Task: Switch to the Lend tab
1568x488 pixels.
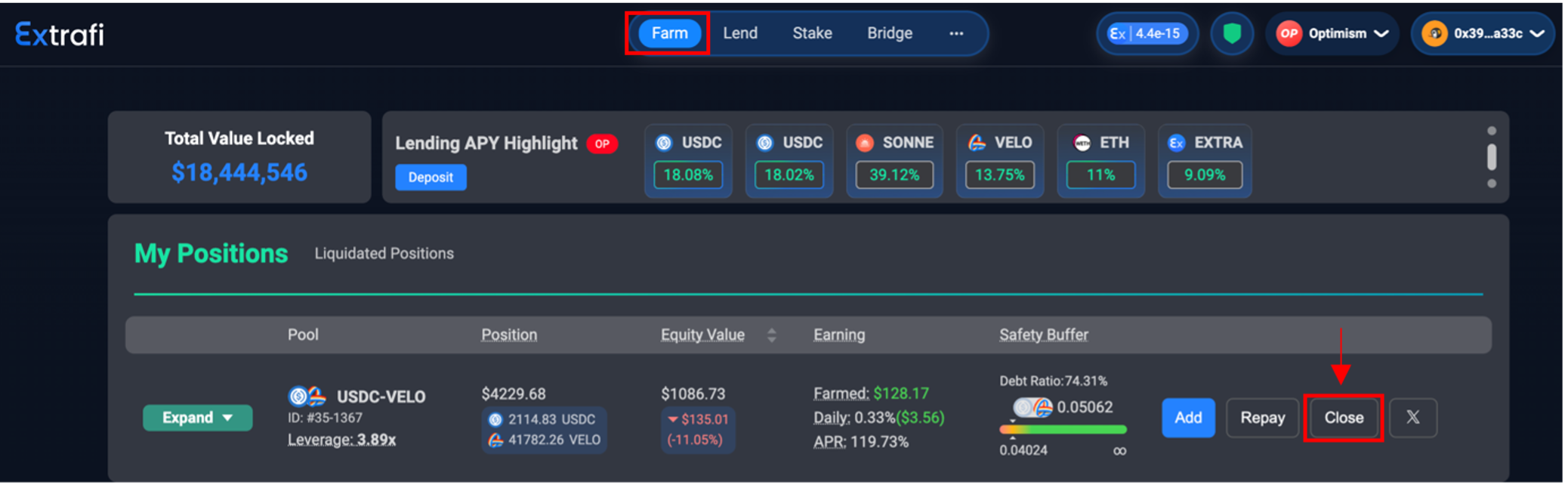Action: pyautogui.click(x=740, y=33)
